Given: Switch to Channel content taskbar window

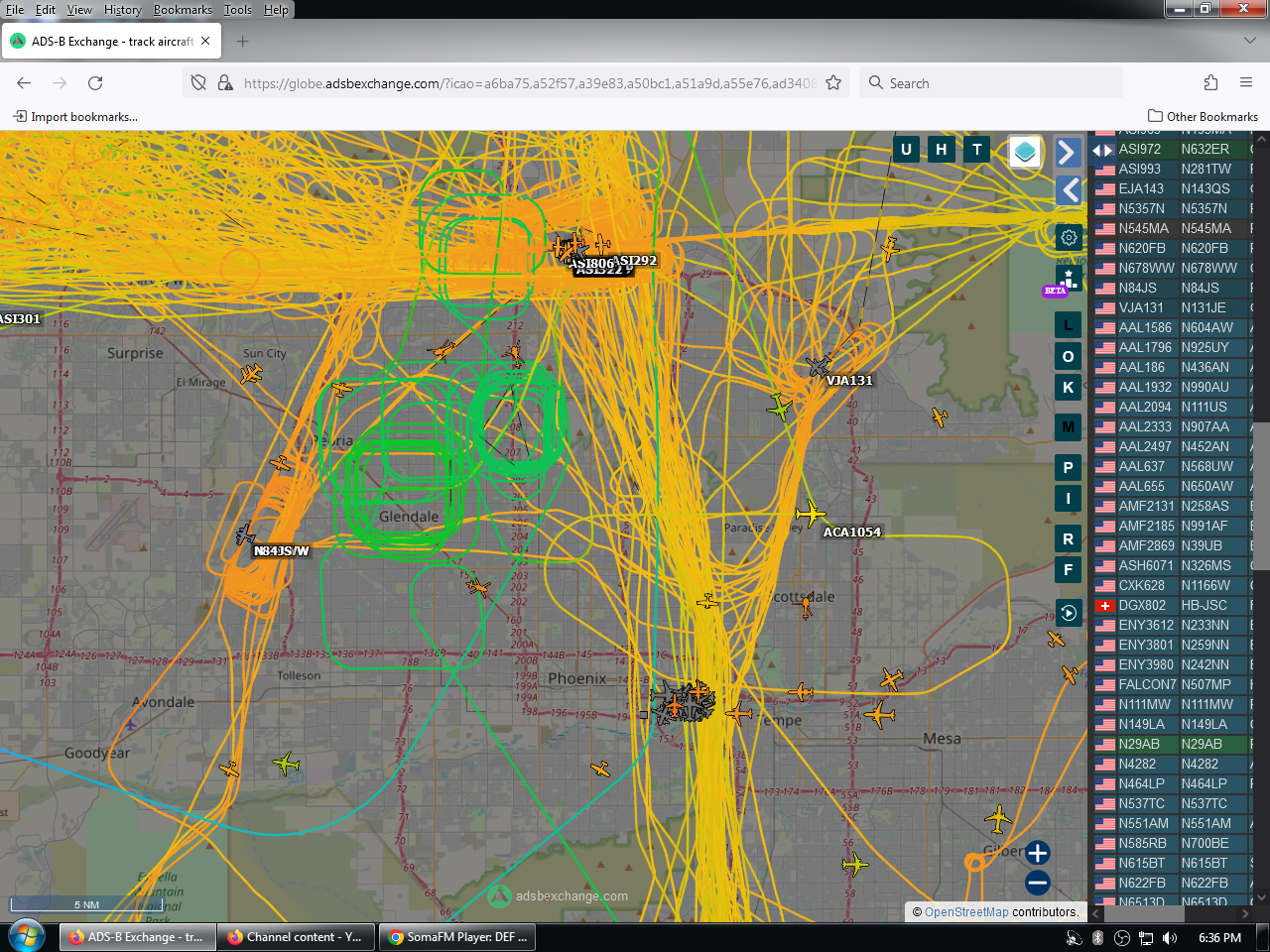Looking at the screenshot, I should [296, 937].
